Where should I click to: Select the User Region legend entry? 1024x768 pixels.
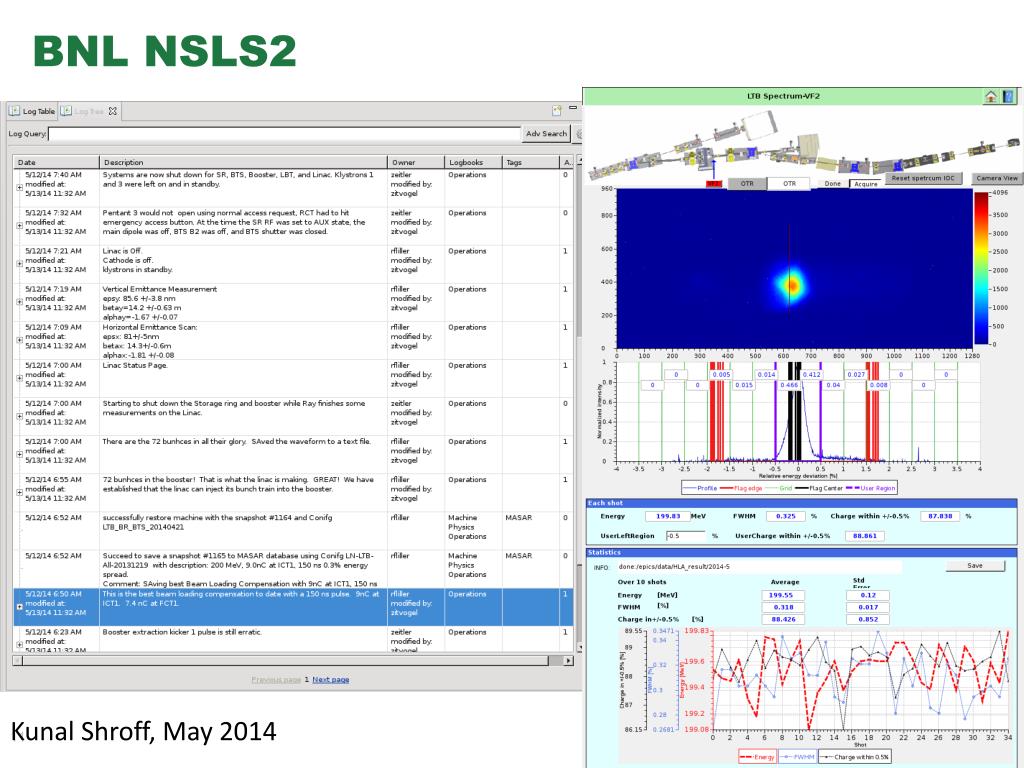click(x=871, y=488)
